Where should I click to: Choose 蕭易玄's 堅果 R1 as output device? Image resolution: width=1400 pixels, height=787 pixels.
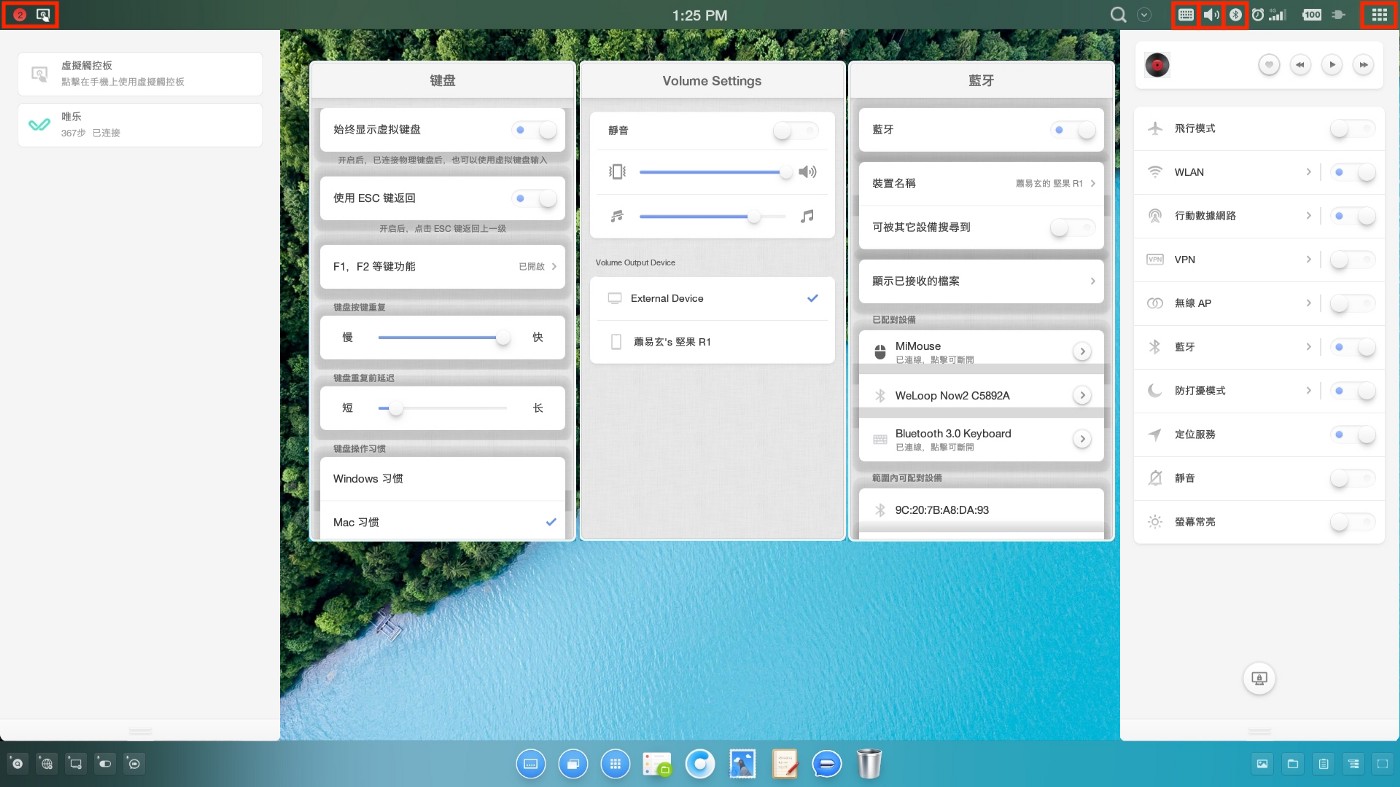712,342
